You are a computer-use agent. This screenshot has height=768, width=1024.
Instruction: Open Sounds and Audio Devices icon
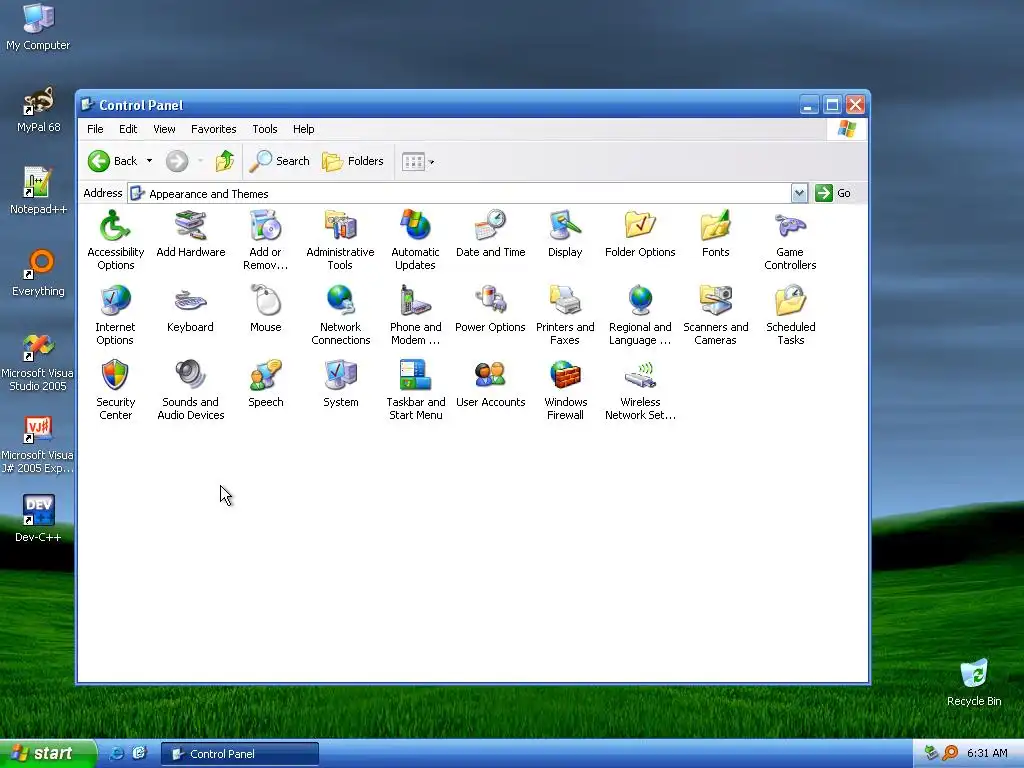coord(191,390)
